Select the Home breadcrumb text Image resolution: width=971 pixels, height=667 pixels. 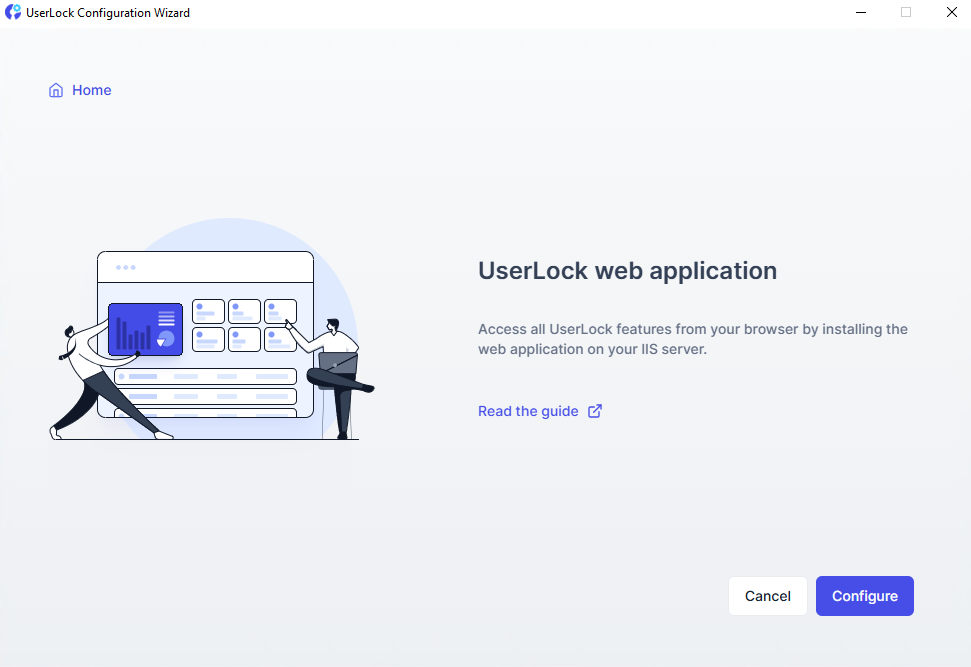(x=92, y=90)
